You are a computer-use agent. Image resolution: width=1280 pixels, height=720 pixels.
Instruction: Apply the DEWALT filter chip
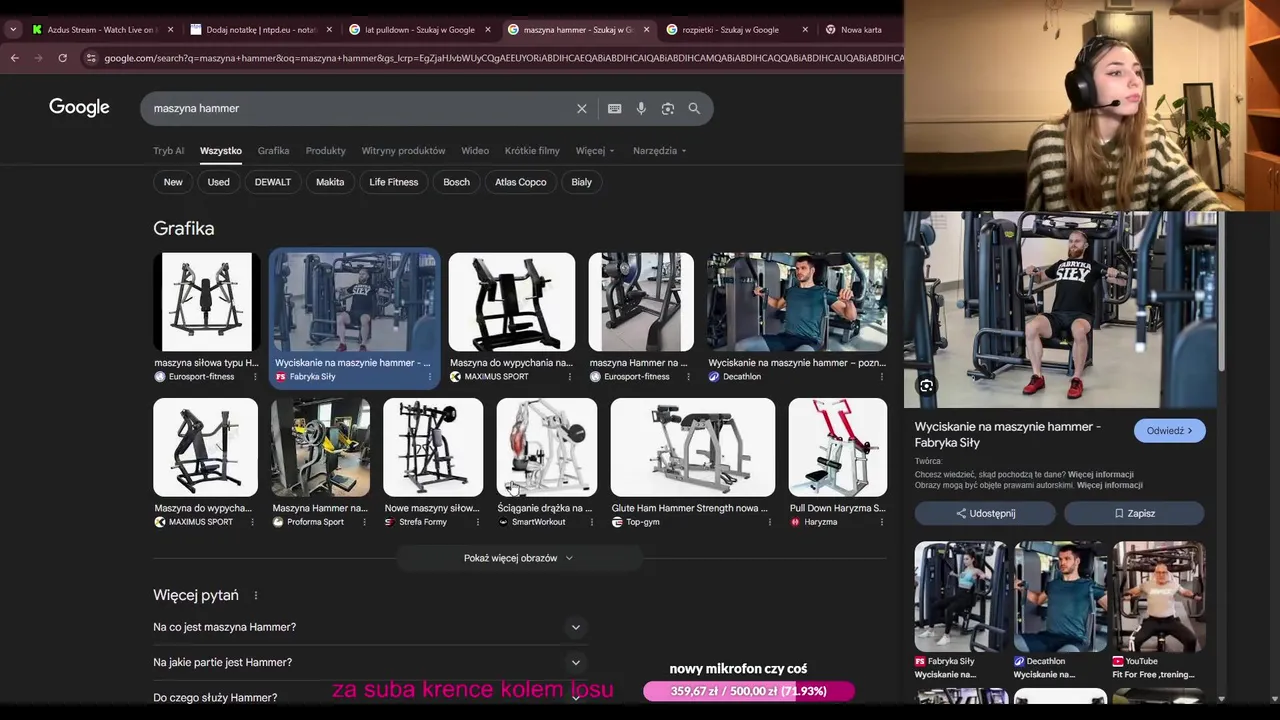pyautogui.click(x=272, y=182)
